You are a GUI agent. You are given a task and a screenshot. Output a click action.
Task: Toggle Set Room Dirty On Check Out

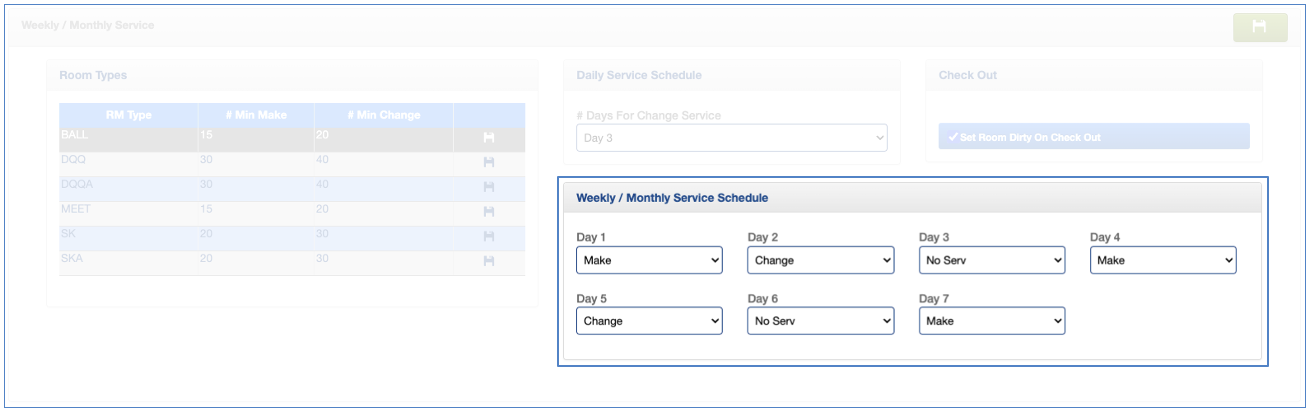tap(1093, 137)
